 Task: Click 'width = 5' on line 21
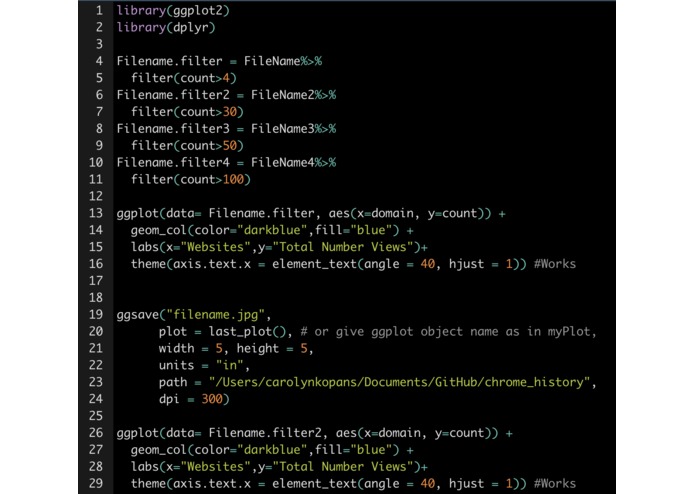(191, 349)
